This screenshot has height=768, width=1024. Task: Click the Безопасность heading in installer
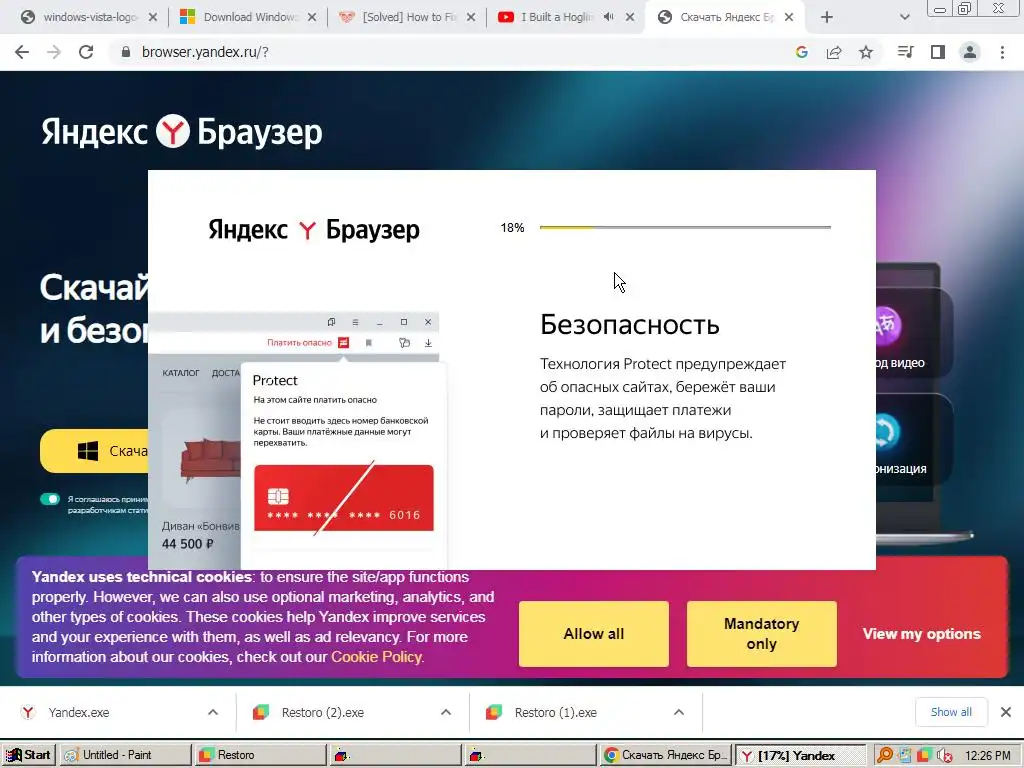point(630,325)
